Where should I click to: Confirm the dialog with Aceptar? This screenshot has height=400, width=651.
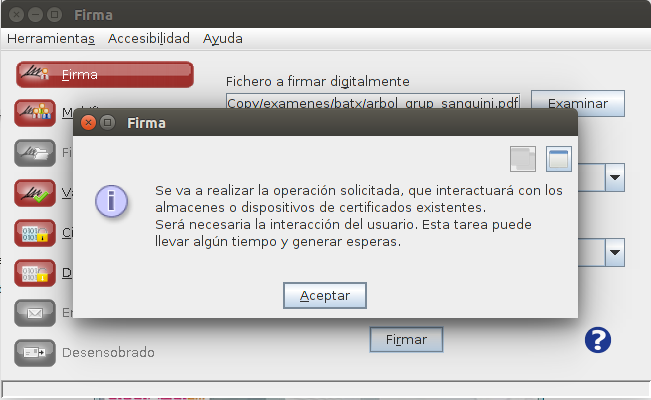point(325,296)
